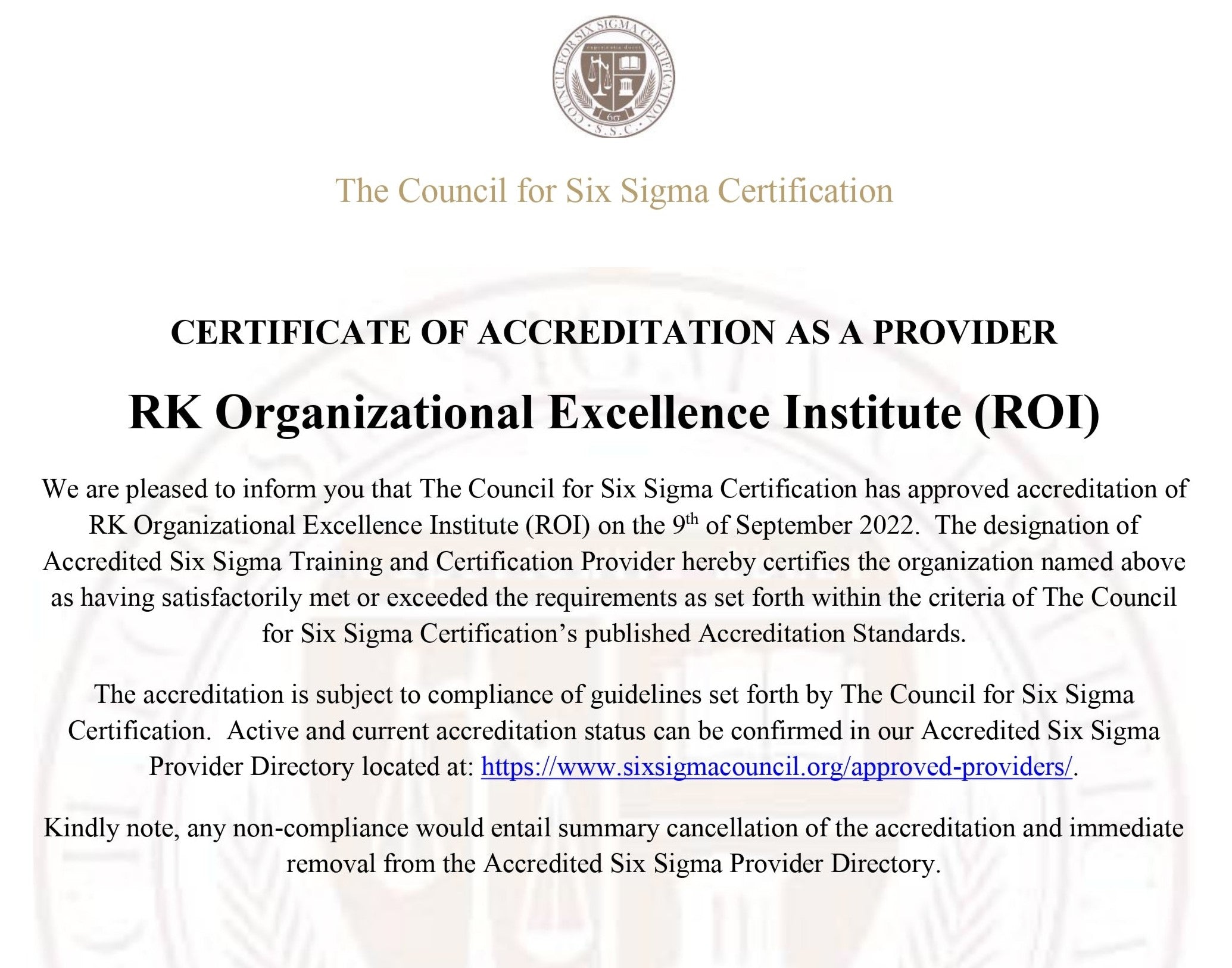Click the Council for Six Sigma Certification seal logo
The height and width of the screenshot is (968, 1232).
614,77
